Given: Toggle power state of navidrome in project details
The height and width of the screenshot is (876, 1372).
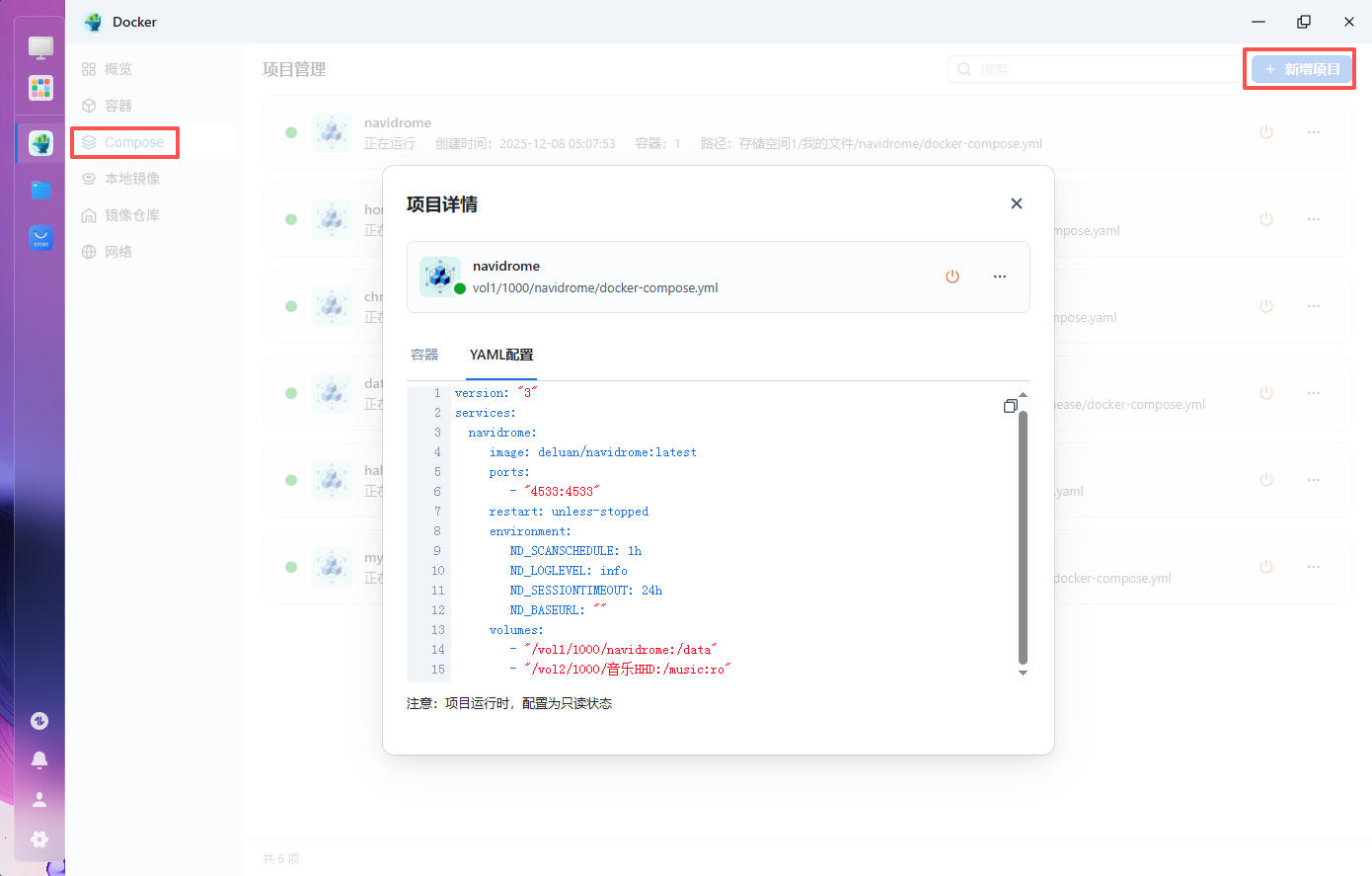Looking at the screenshot, I should tap(953, 277).
